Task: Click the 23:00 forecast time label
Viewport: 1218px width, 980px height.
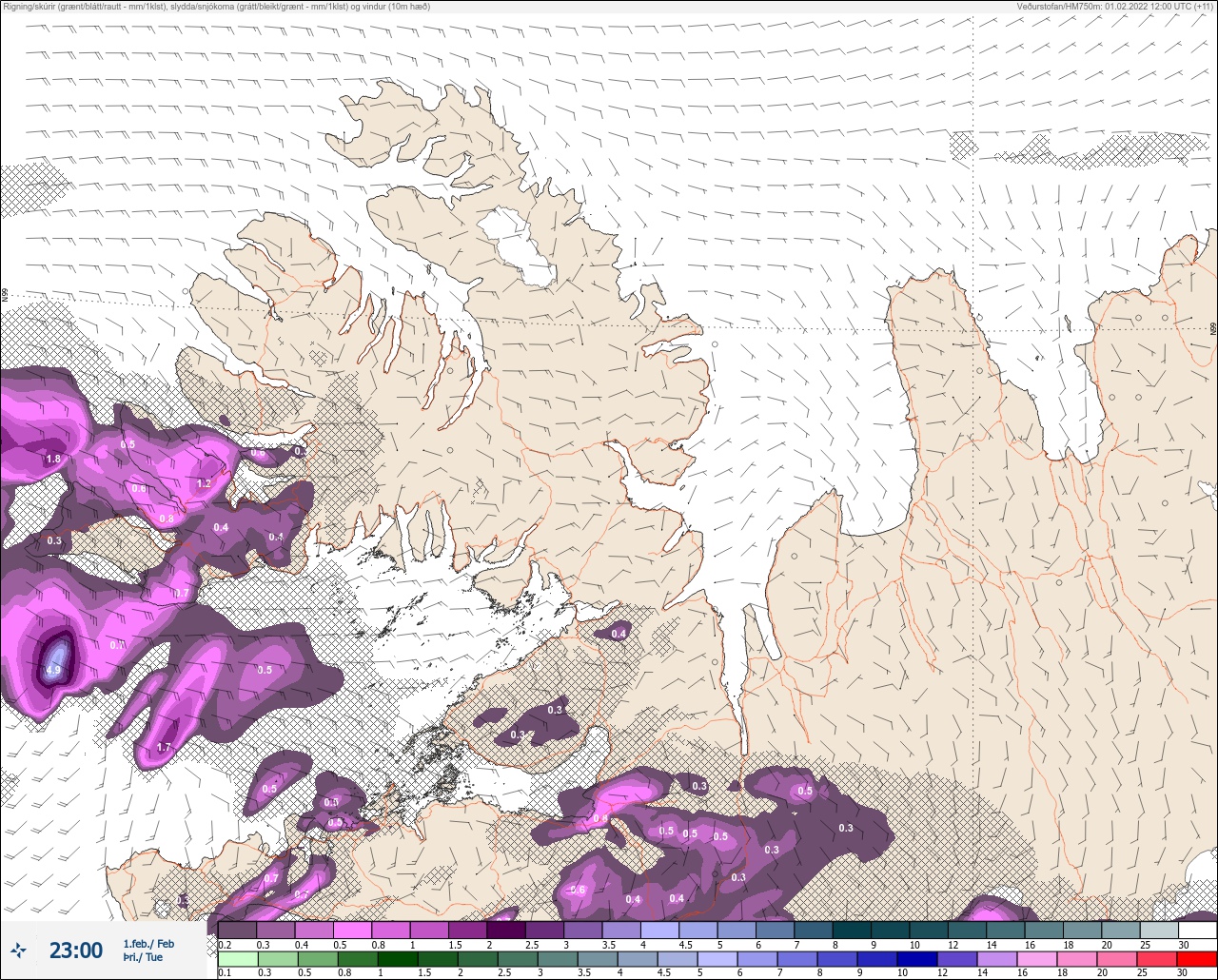Action: point(76,951)
